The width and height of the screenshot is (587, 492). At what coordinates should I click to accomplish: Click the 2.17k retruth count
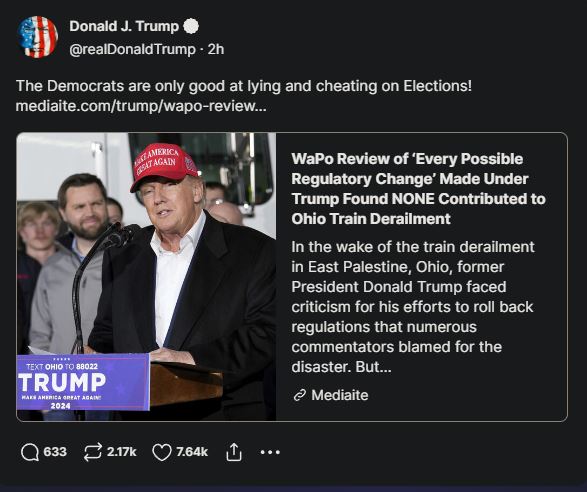(x=122, y=452)
